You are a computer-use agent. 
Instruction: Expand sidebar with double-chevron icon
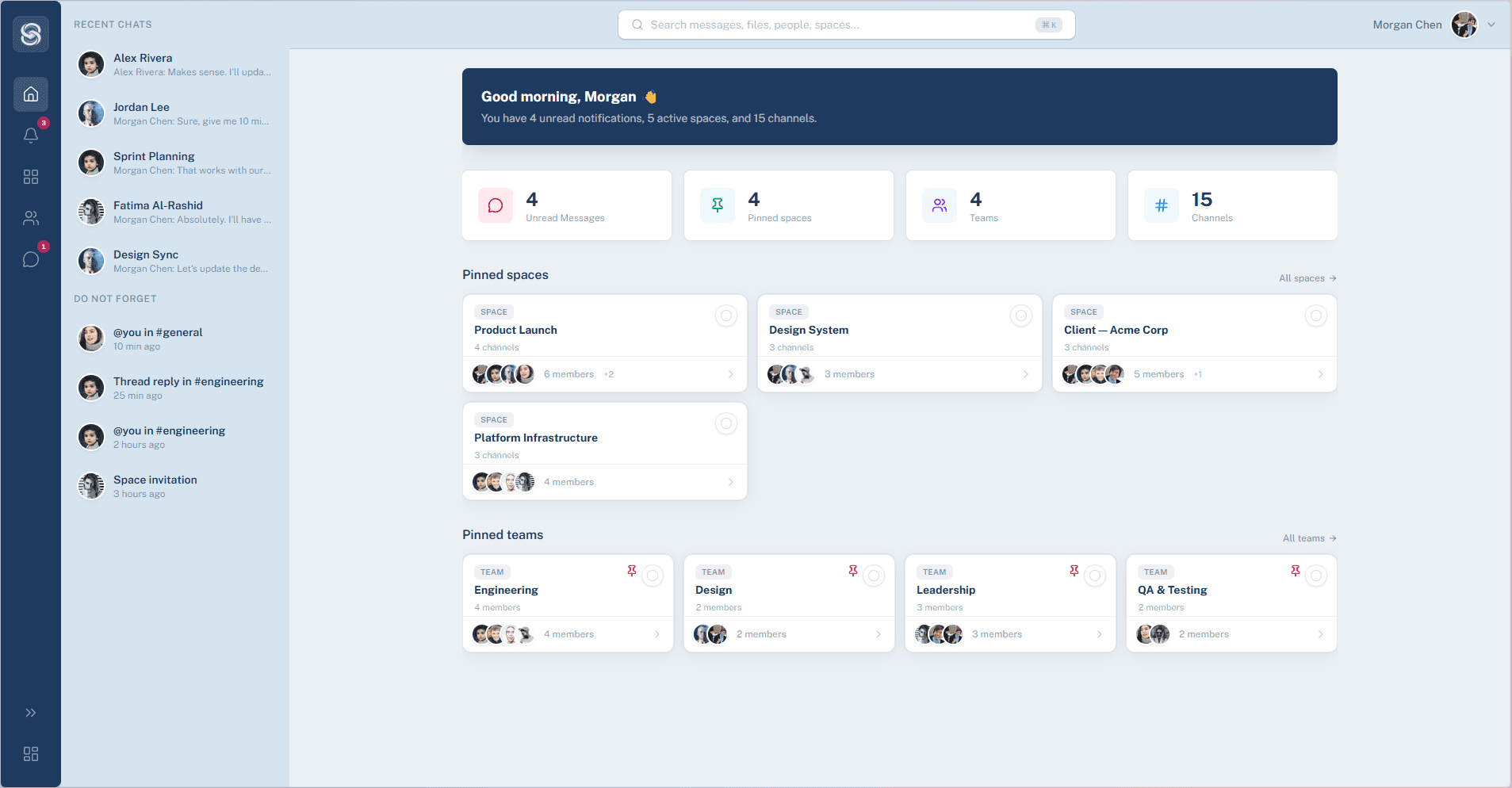coord(31,713)
